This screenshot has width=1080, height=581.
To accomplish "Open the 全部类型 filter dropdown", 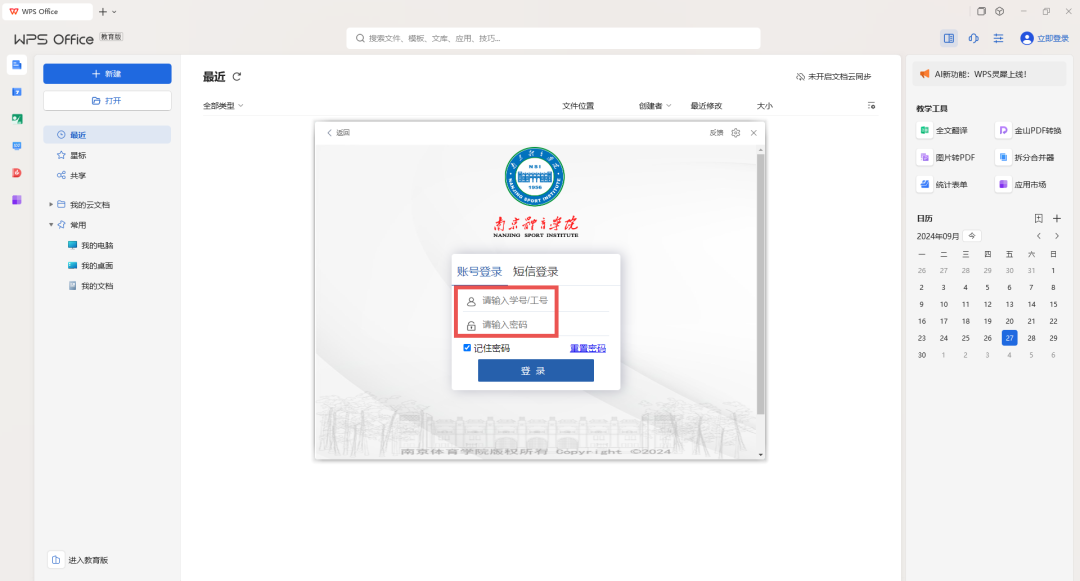I will pyautogui.click(x=223, y=105).
